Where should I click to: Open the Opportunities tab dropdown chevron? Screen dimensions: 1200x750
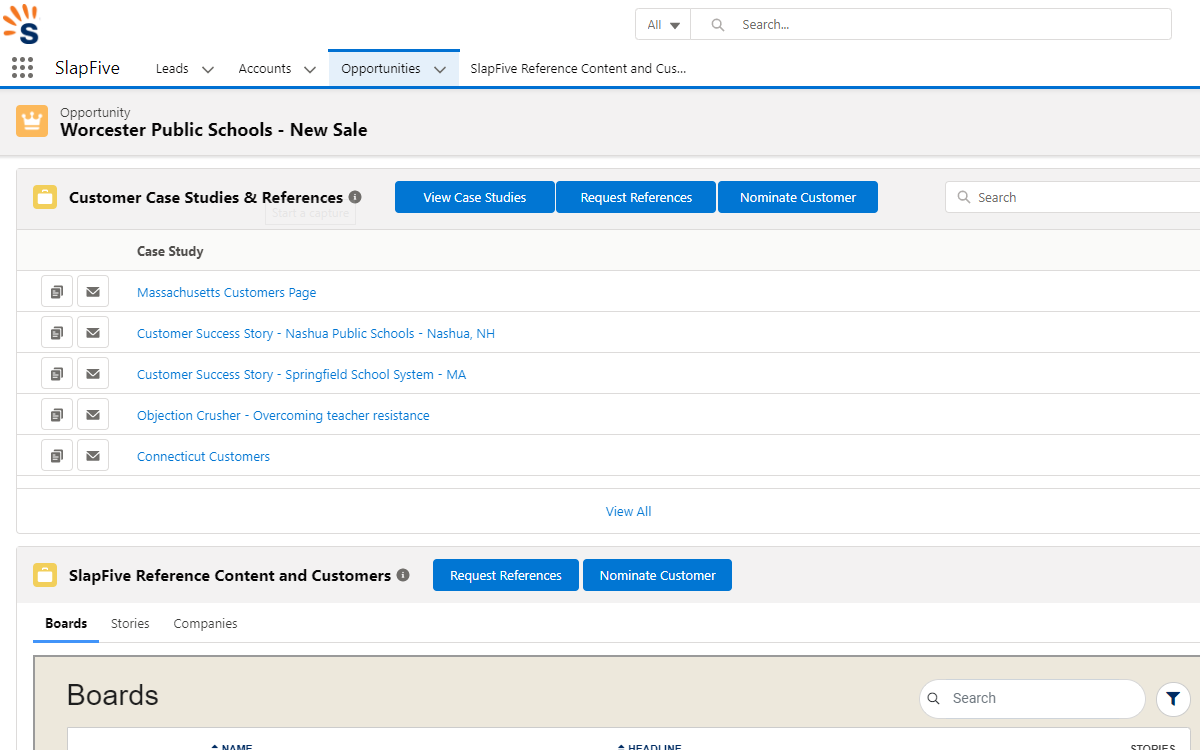pyautogui.click(x=440, y=69)
